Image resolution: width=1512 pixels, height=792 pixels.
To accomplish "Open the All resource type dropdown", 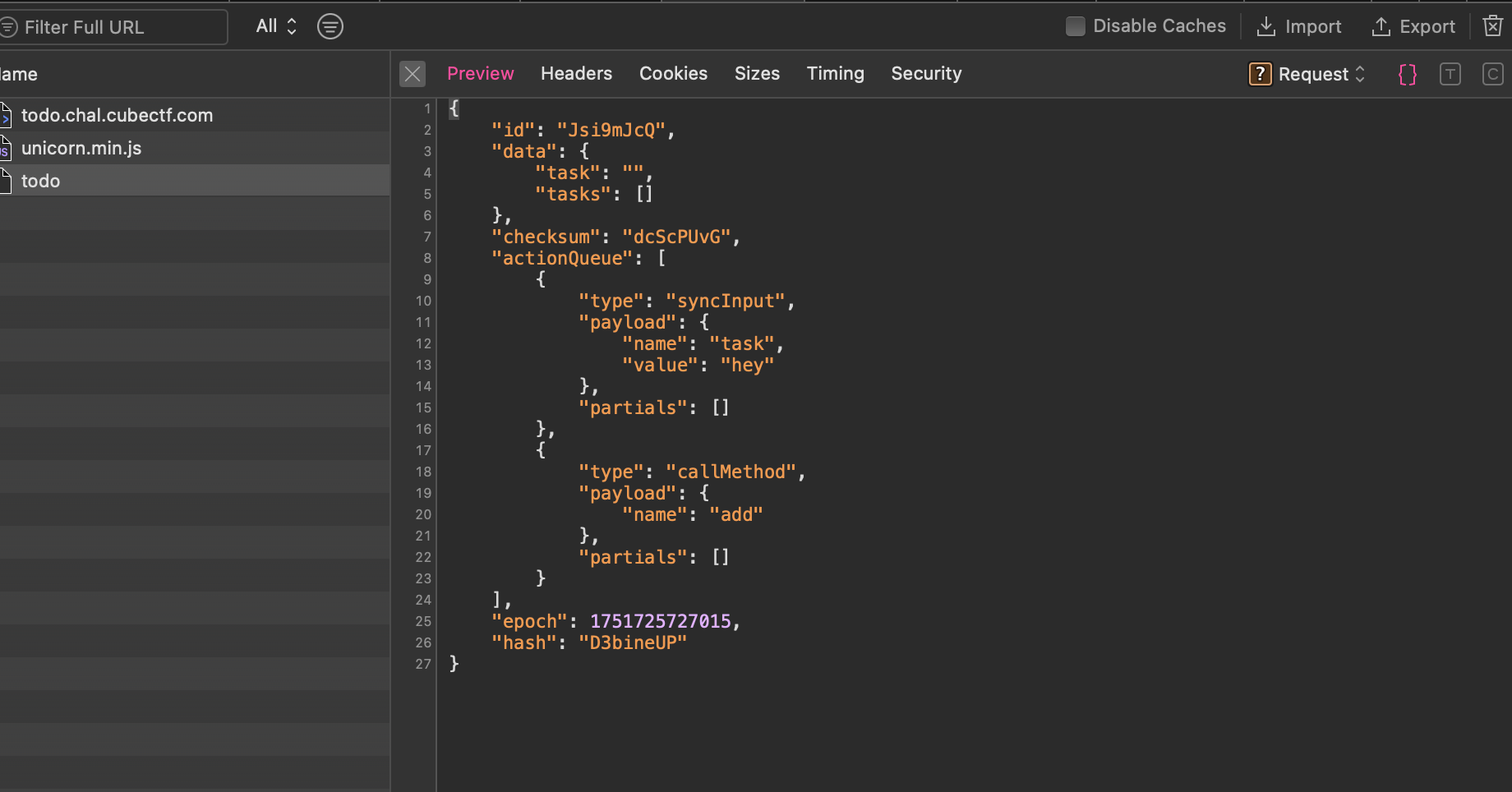I will [x=276, y=26].
